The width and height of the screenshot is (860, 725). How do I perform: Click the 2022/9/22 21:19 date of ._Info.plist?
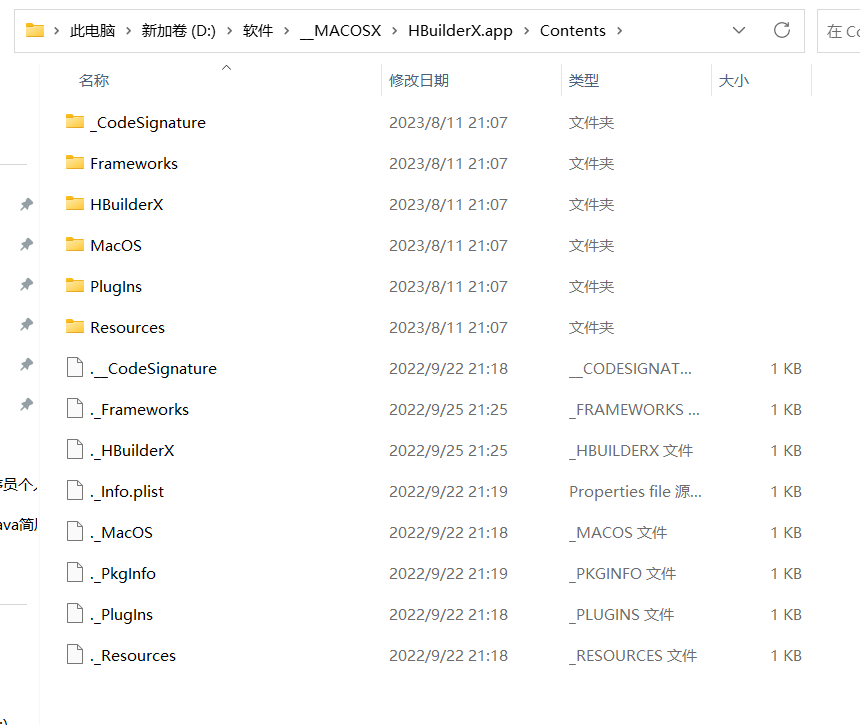(x=448, y=491)
